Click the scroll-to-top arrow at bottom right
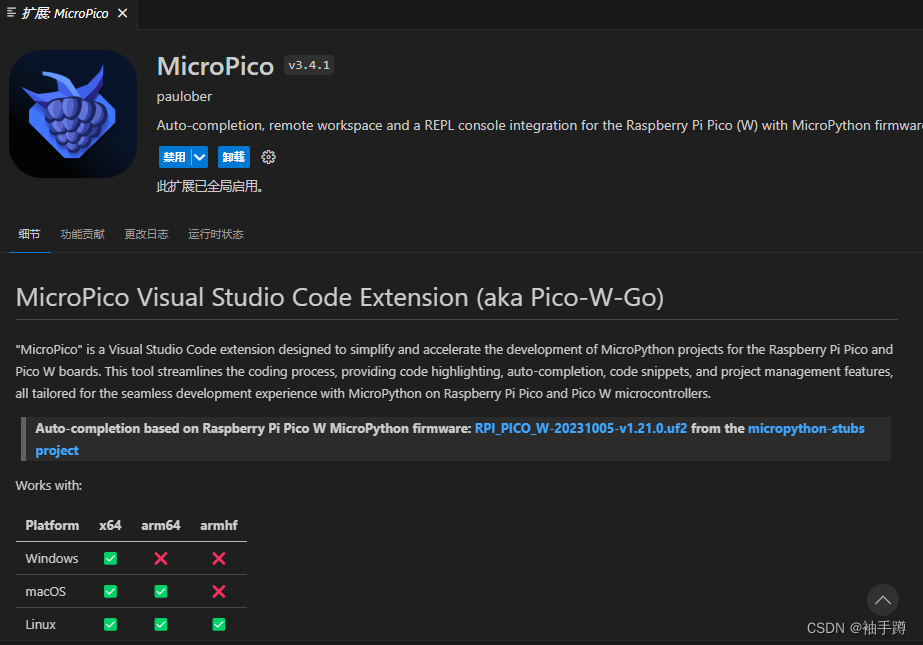Image resolution: width=923 pixels, height=645 pixels. (882, 600)
